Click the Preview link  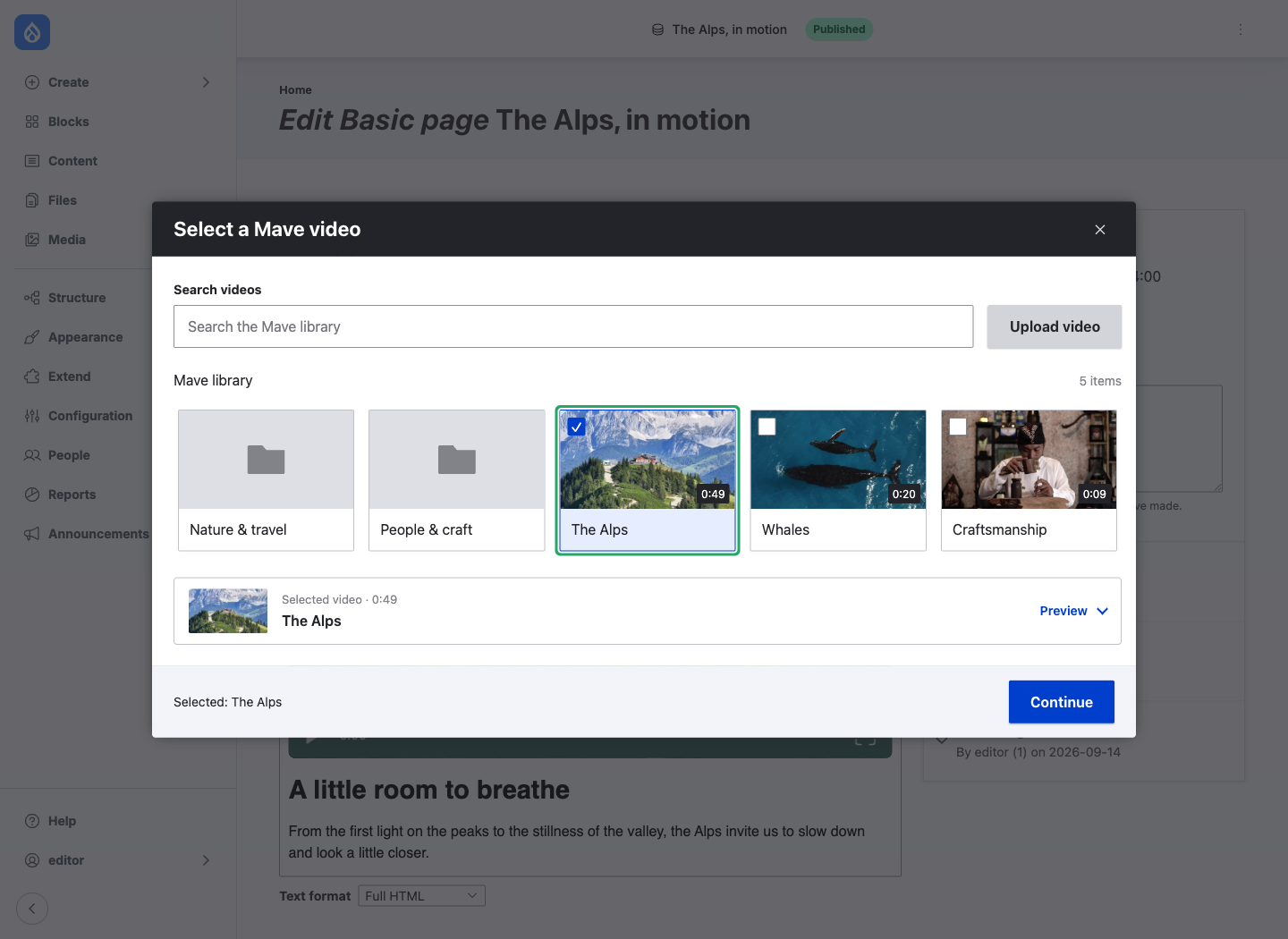click(x=1063, y=611)
